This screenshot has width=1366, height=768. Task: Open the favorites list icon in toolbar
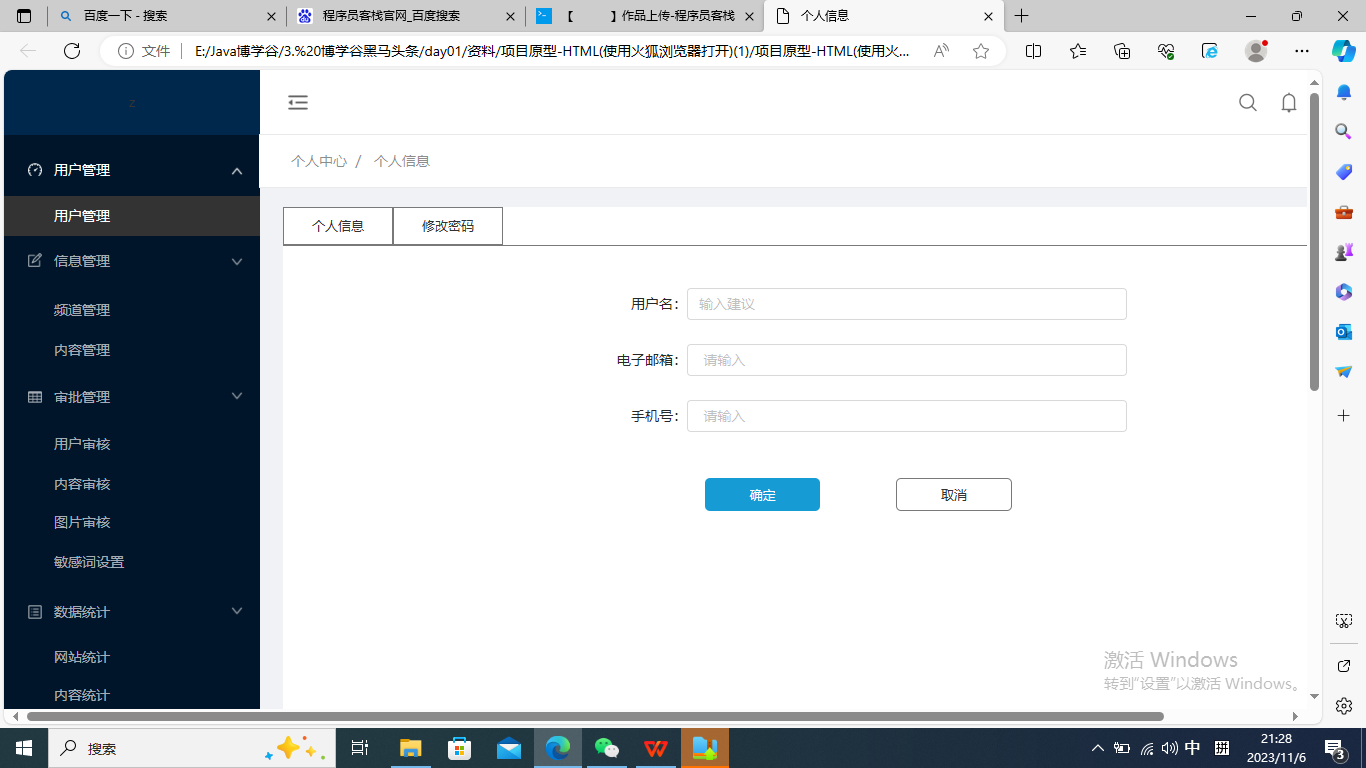(x=1077, y=51)
